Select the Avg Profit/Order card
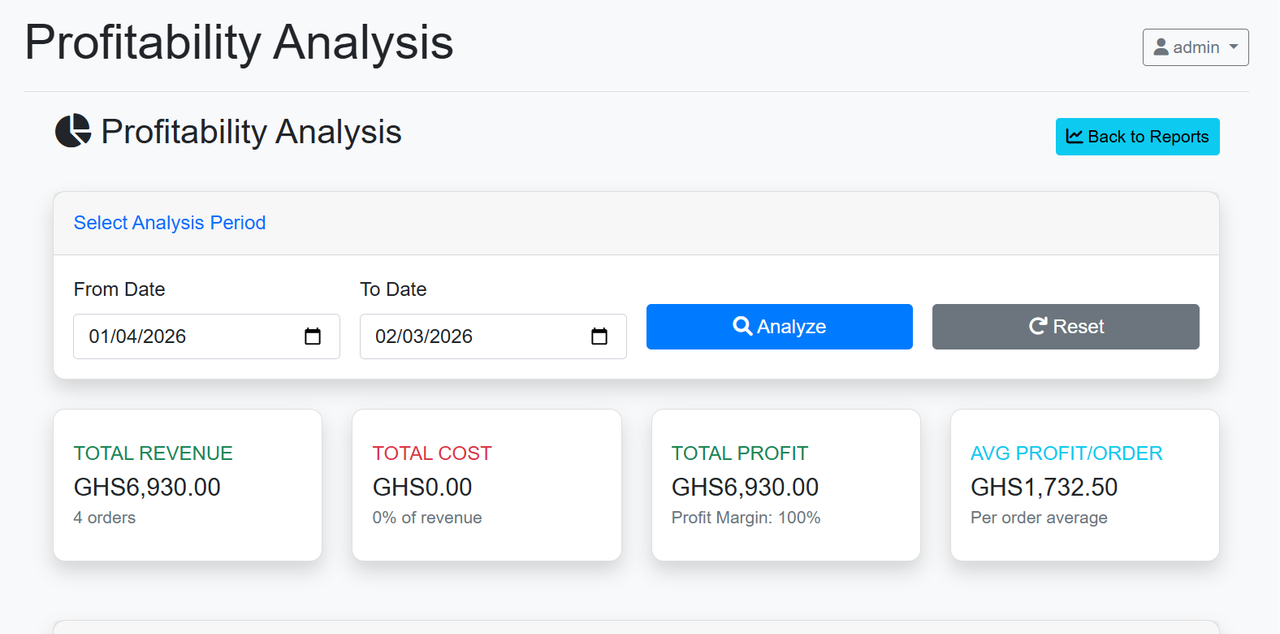 coord(1085,485)
